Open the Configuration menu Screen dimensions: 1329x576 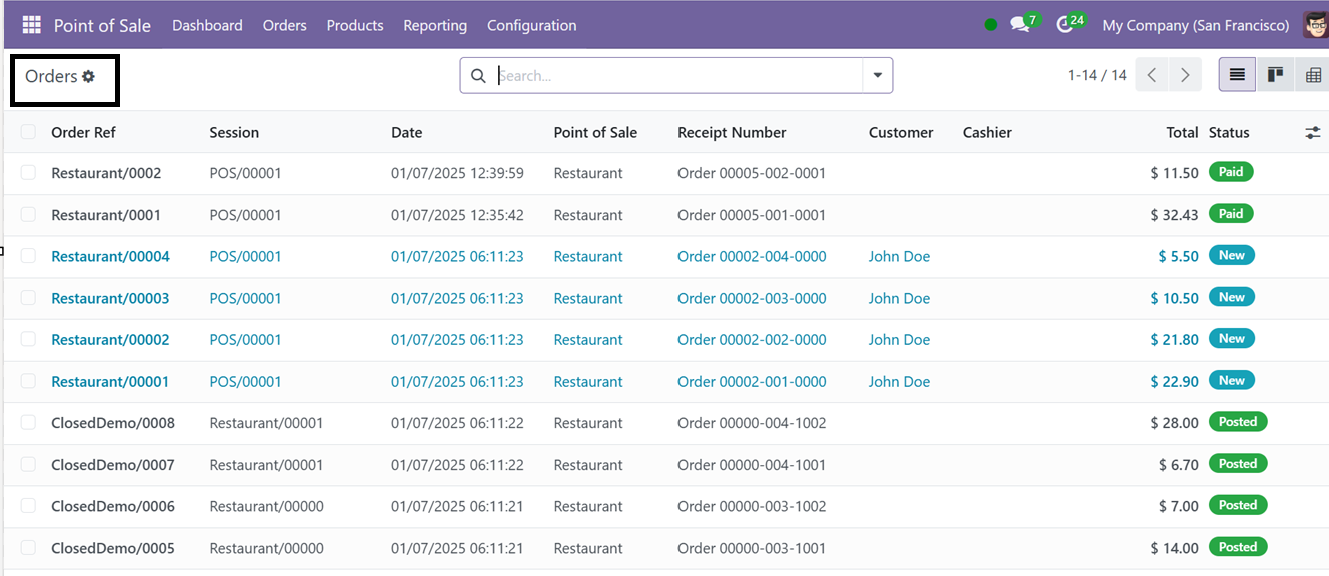pyautogui.click(x=532, y=25)
